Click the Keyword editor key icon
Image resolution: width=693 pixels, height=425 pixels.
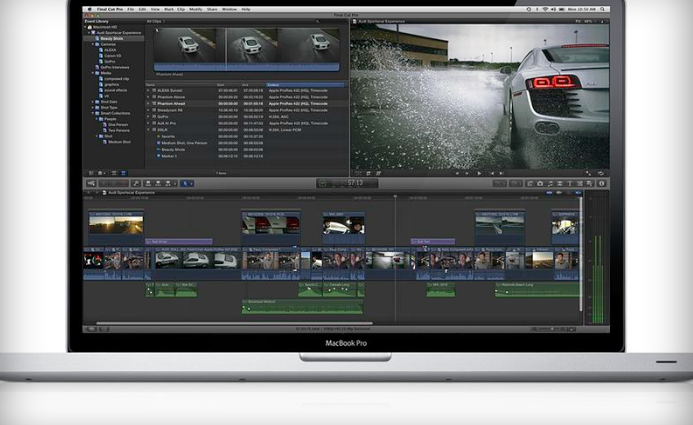click(x=137, y=183)
